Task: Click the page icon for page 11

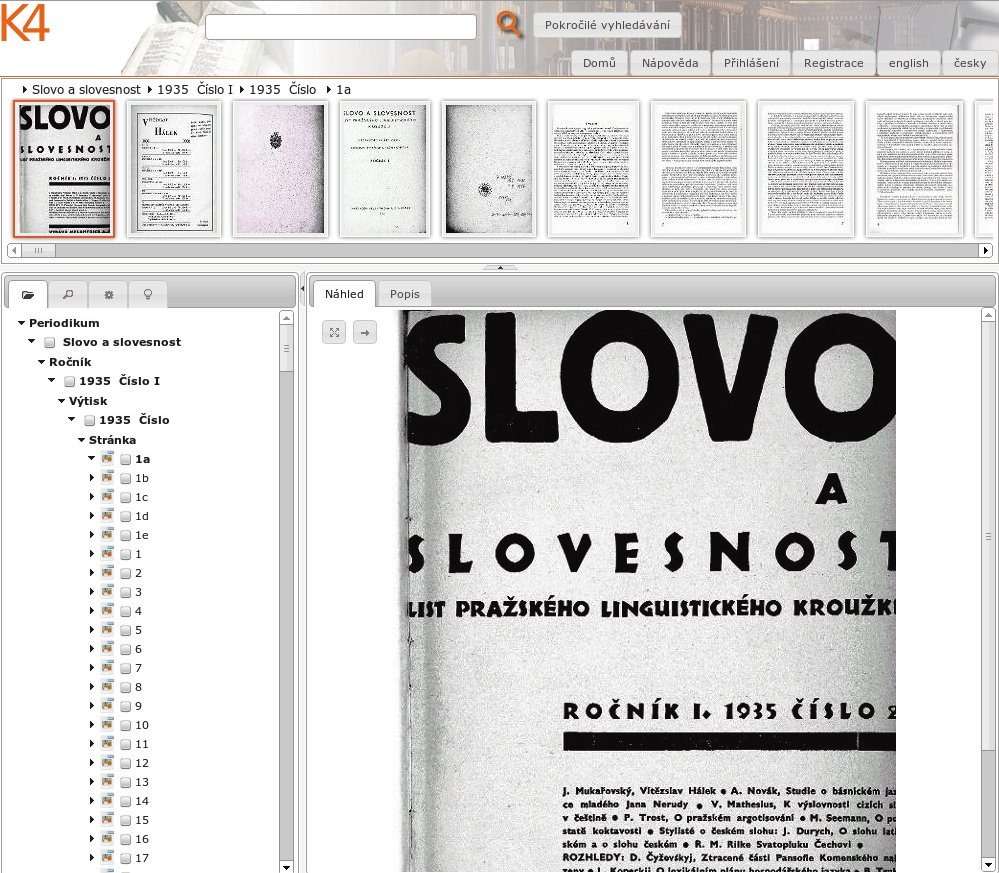Action: point(108,744)
